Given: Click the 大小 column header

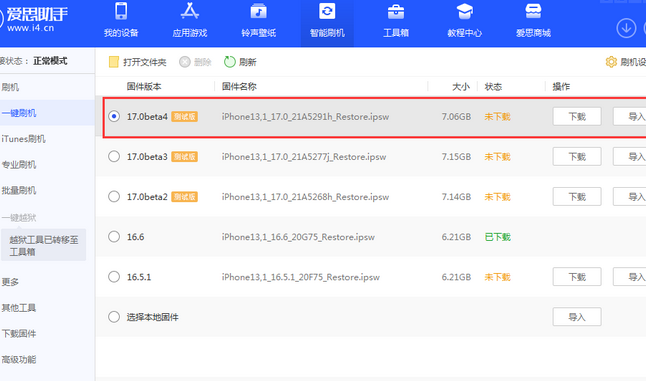Looking at the screenshot, I should (461, 87).
